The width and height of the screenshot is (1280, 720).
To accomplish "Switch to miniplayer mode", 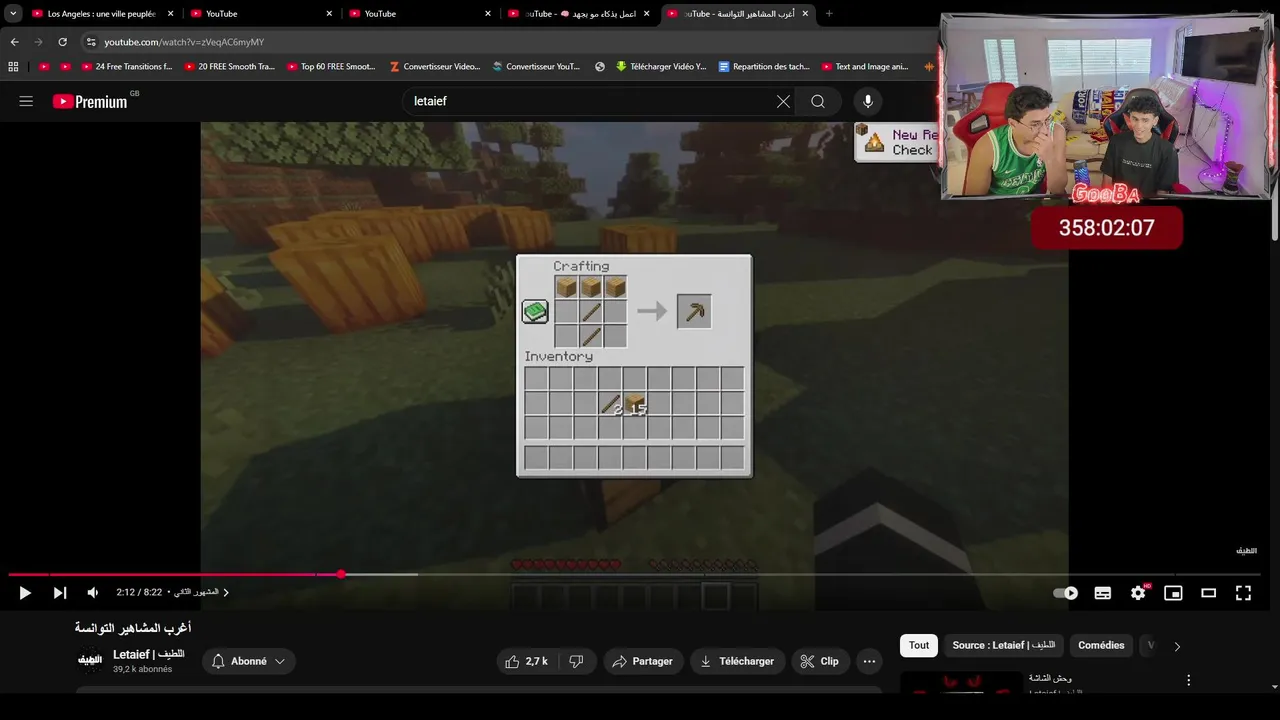I will point(1173,593).
